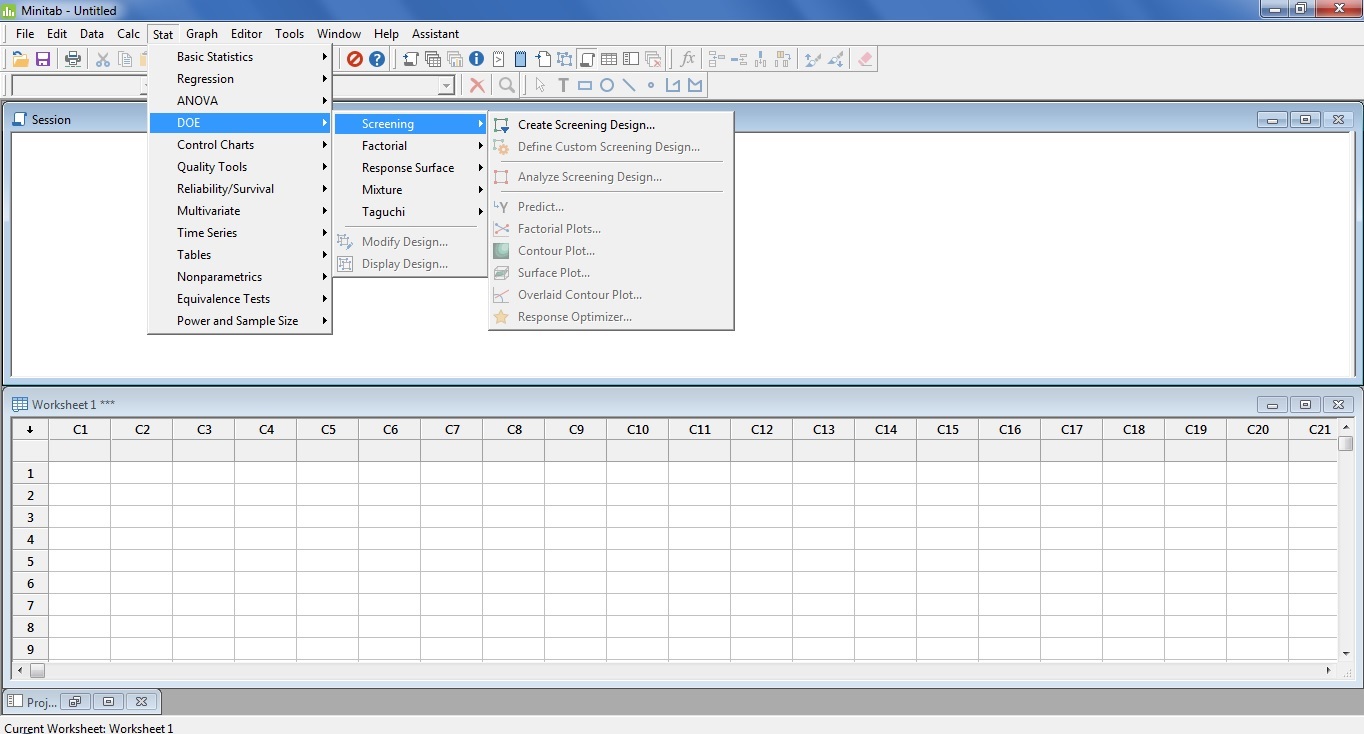
Task: Select the first cell of column C1
Action: pyautogui.click(x=79, y=472)
